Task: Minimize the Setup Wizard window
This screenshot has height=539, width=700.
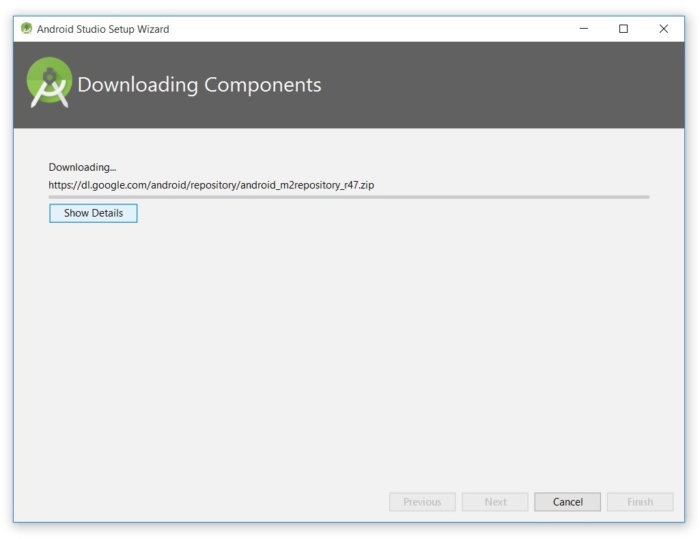Action: [x=583, y=29]
